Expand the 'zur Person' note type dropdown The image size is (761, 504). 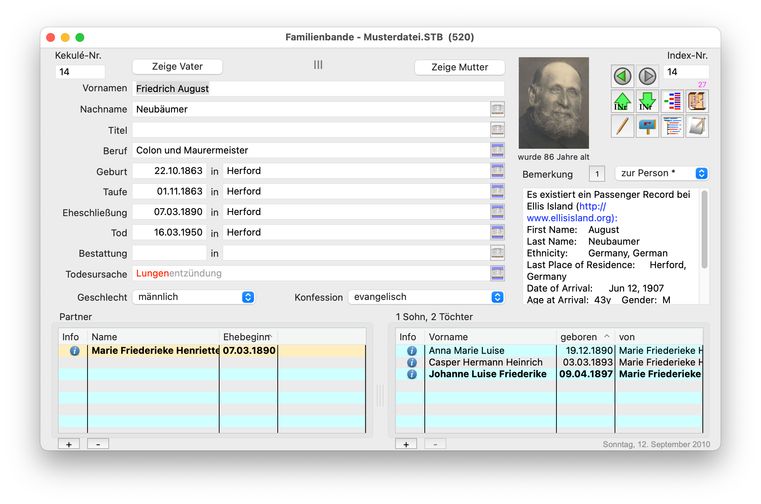(x=661, y=174)
